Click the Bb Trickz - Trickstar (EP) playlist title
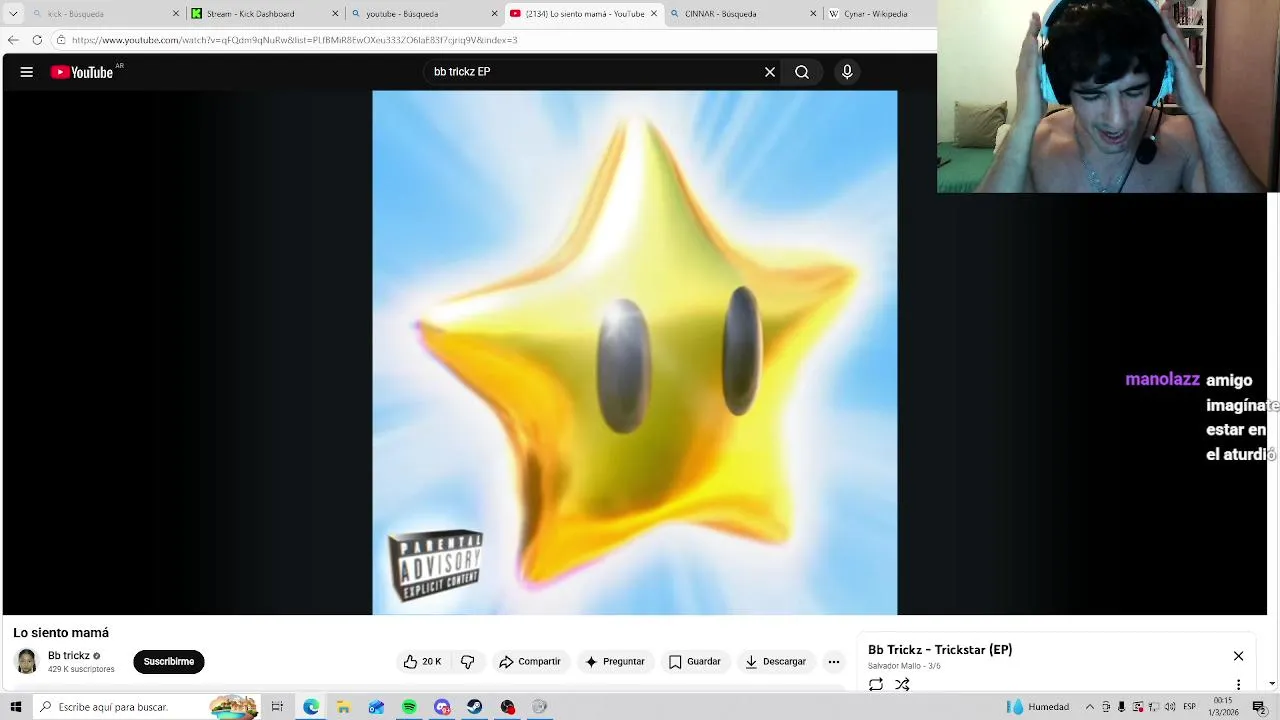1280x720 pixels. coord(940,650)
